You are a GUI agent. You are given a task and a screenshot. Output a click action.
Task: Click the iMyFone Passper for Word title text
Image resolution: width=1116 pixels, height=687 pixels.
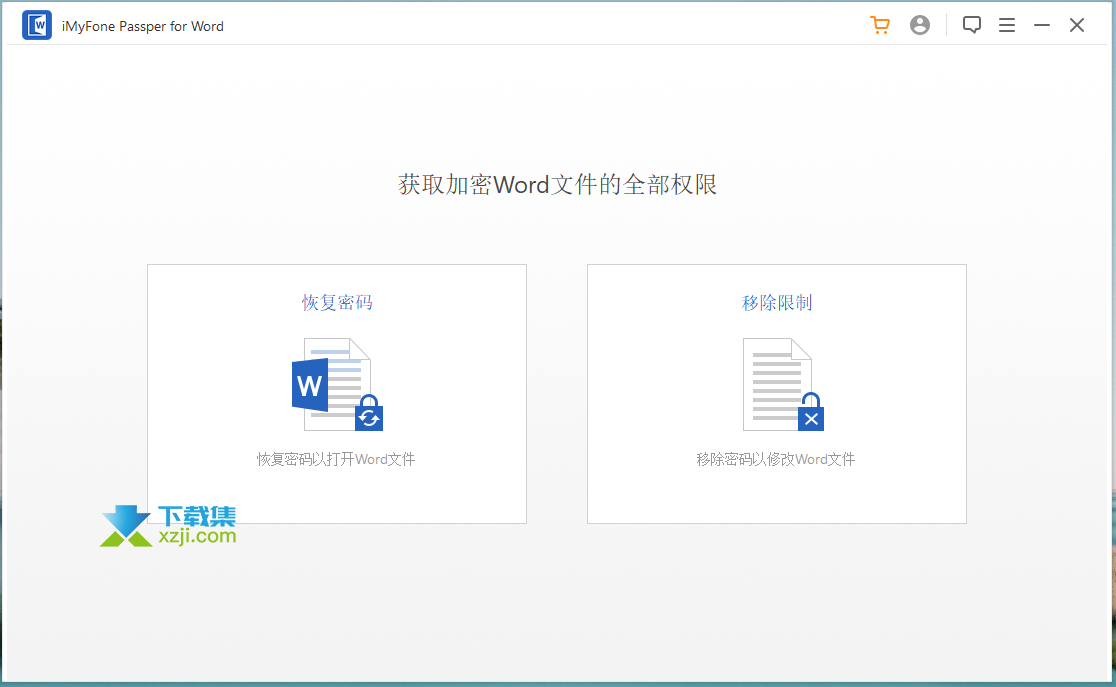pyautogui.click(x=142, y=26)
